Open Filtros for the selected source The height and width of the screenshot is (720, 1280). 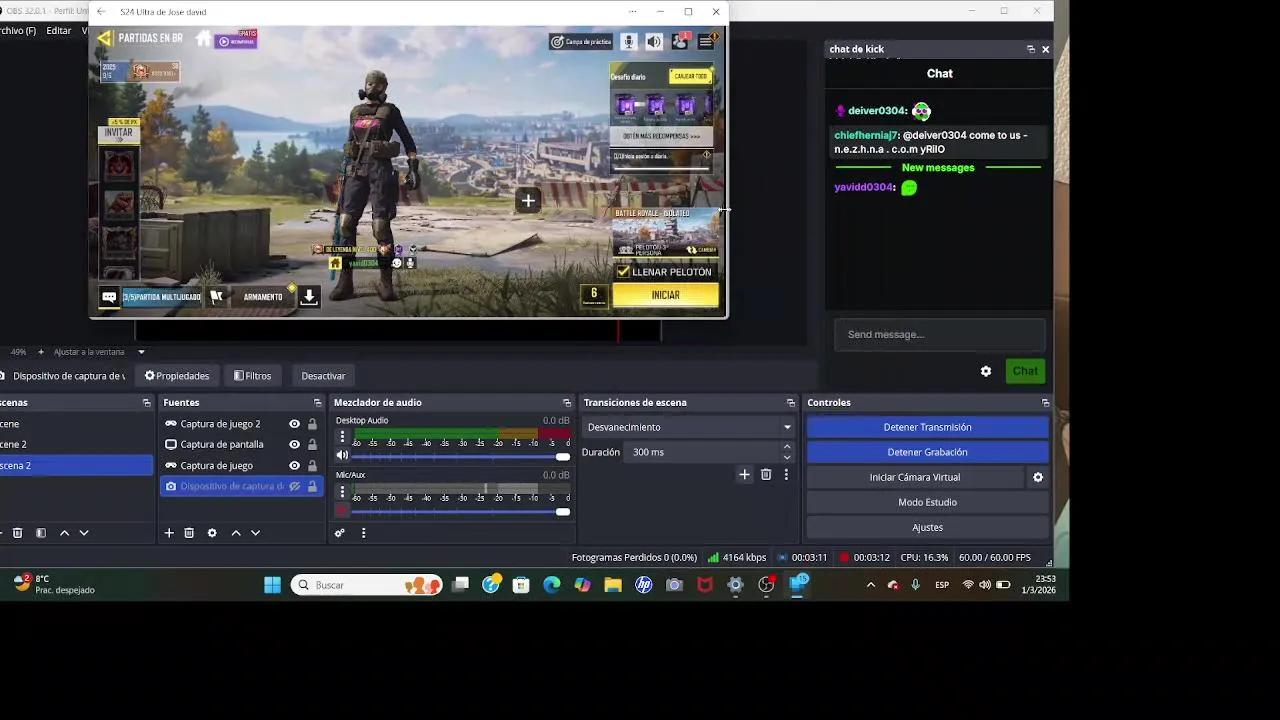click(252, 376)
